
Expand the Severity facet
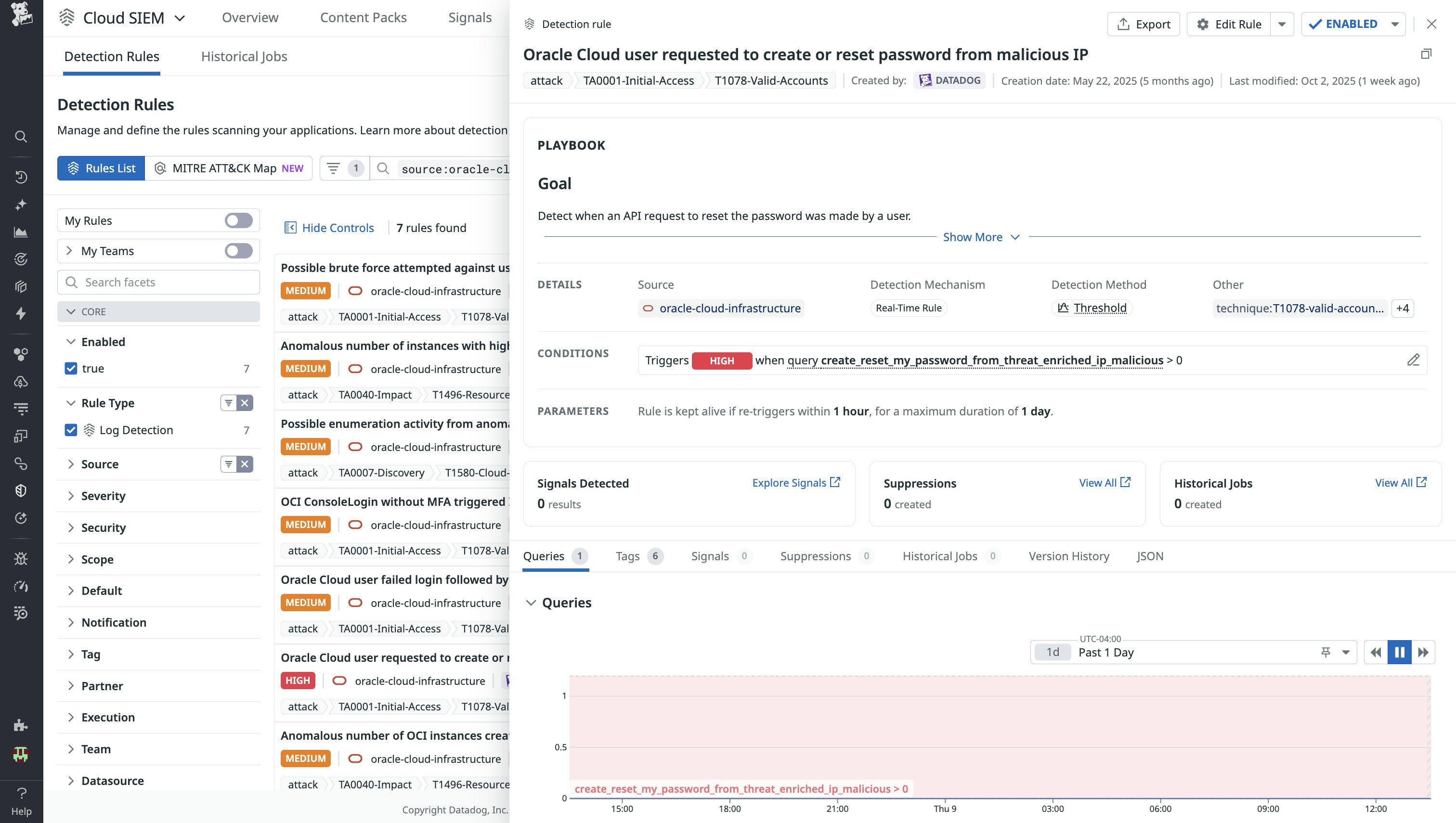coord(103,496)
